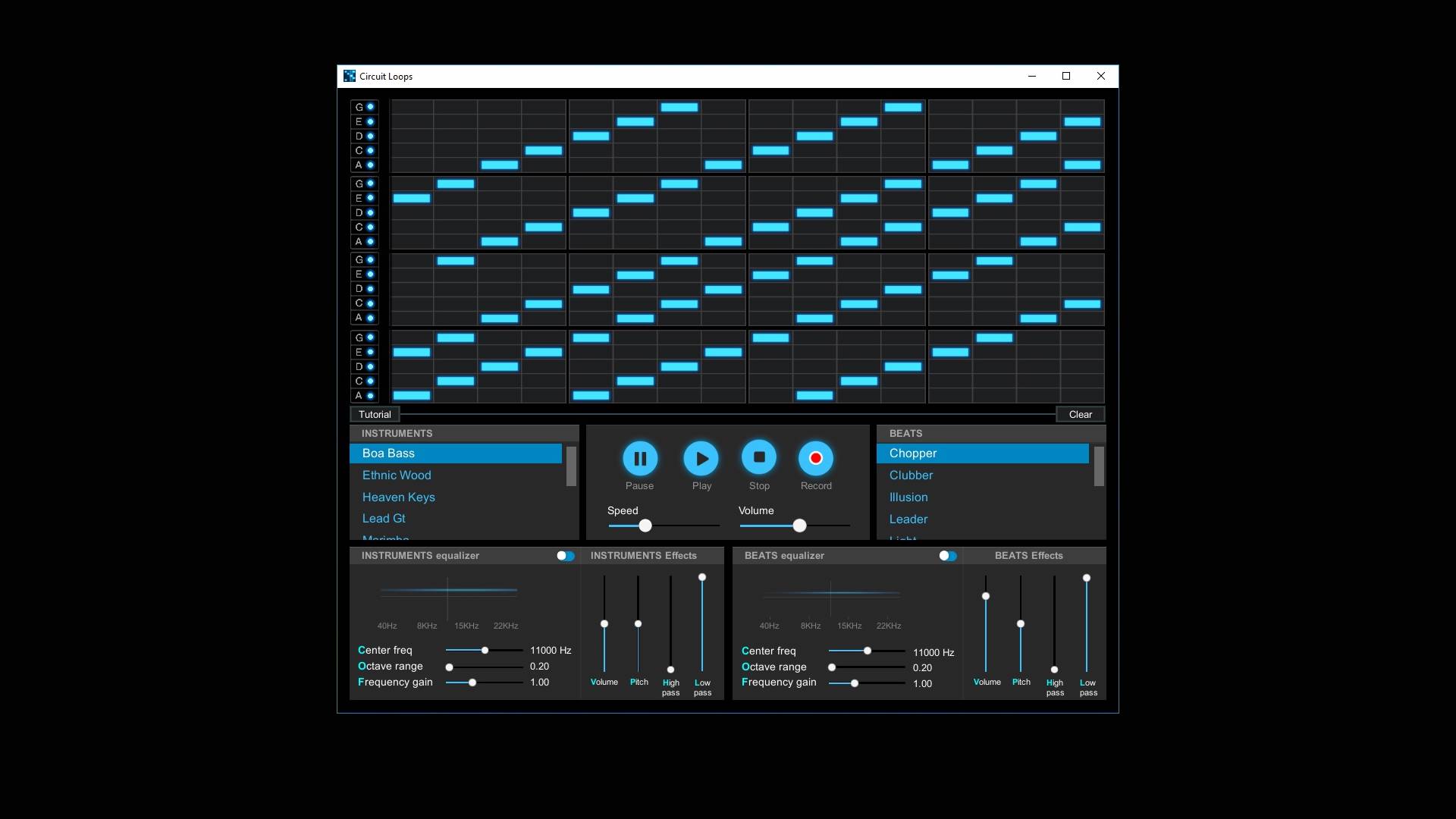Open the Tutorial

click(375, 414)
